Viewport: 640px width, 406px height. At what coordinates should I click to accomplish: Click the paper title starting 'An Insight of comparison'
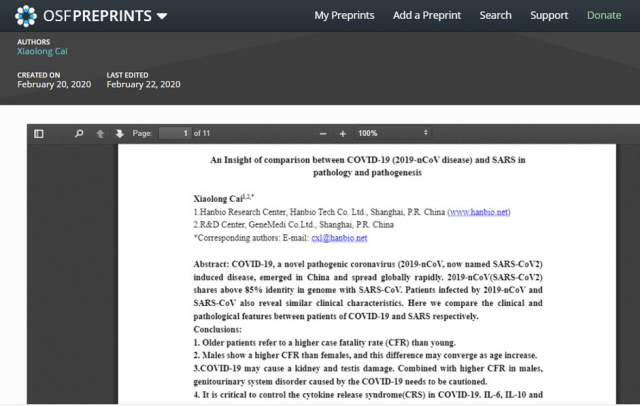point(367,166)
